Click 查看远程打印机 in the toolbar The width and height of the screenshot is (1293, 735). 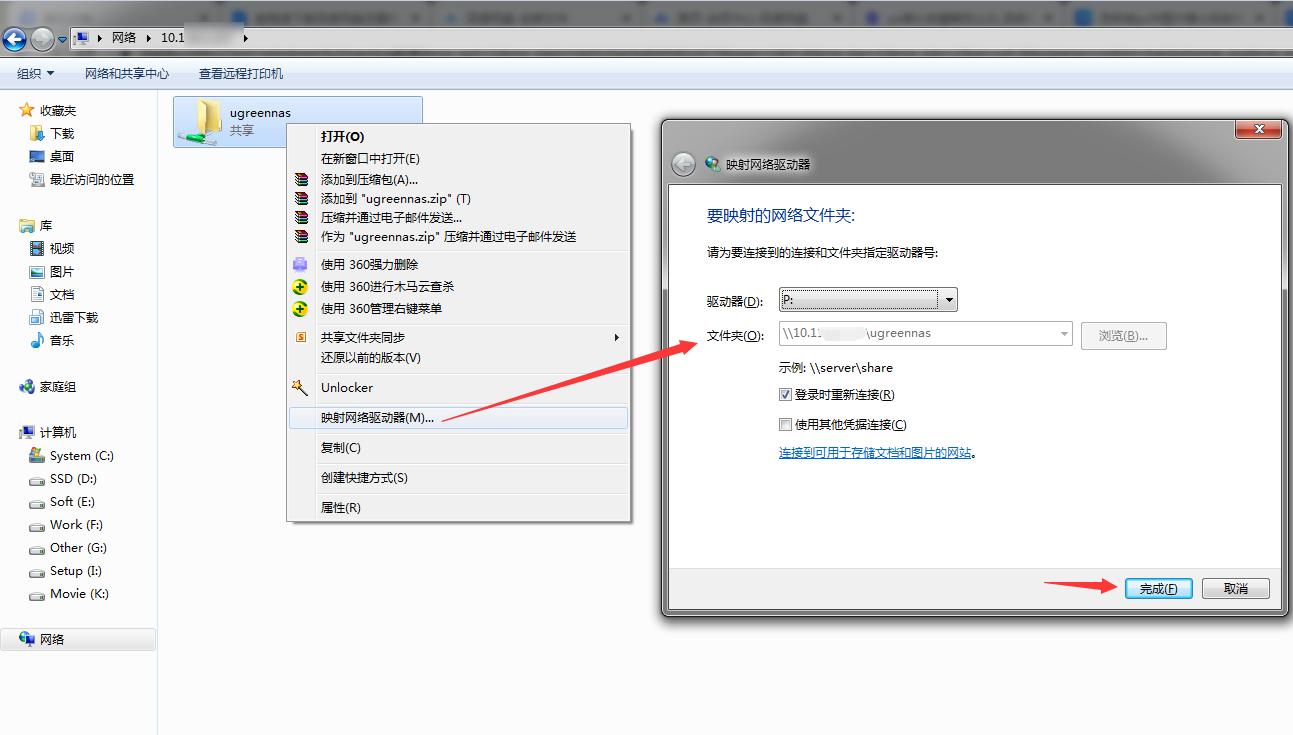241,73
